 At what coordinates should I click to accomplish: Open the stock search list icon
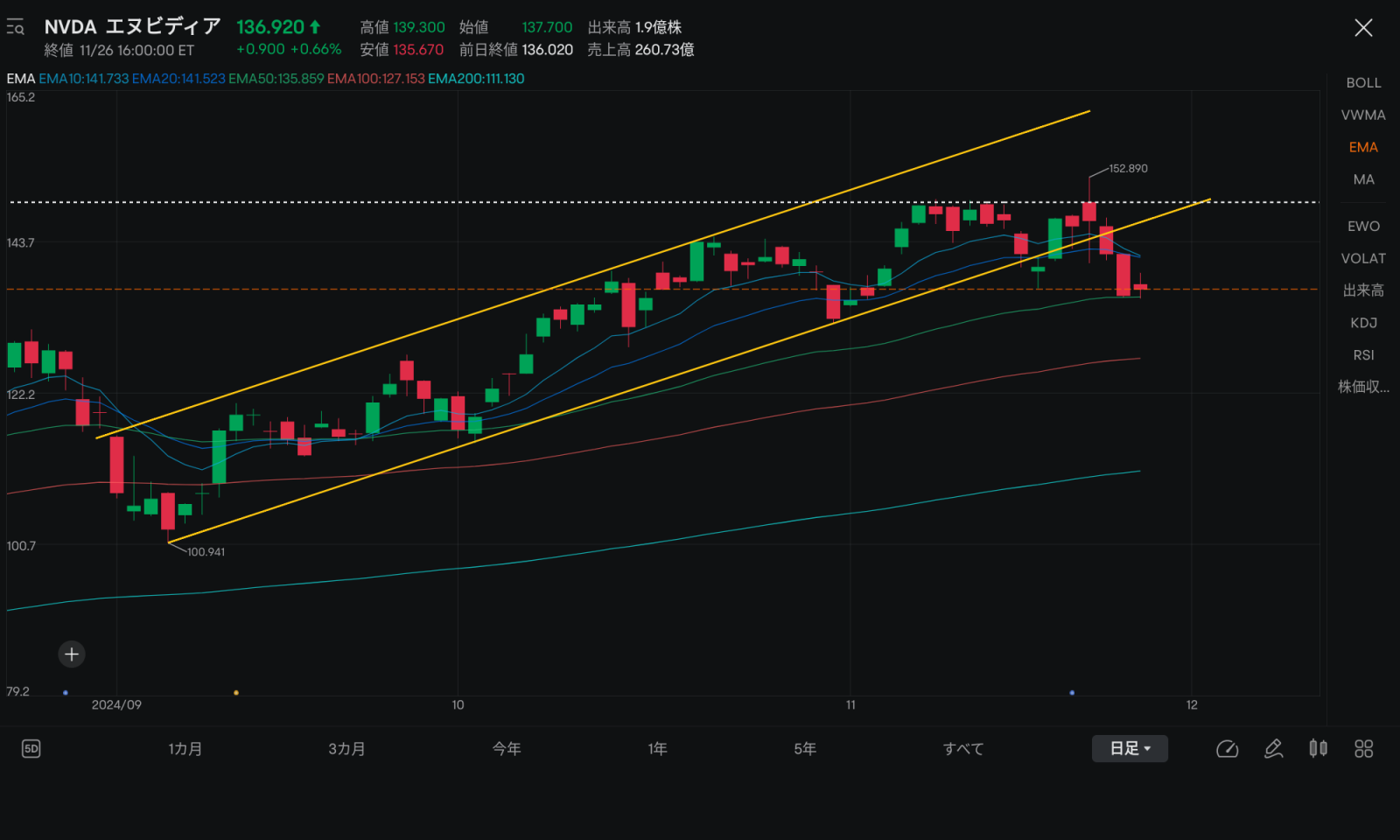click(15, 28)
